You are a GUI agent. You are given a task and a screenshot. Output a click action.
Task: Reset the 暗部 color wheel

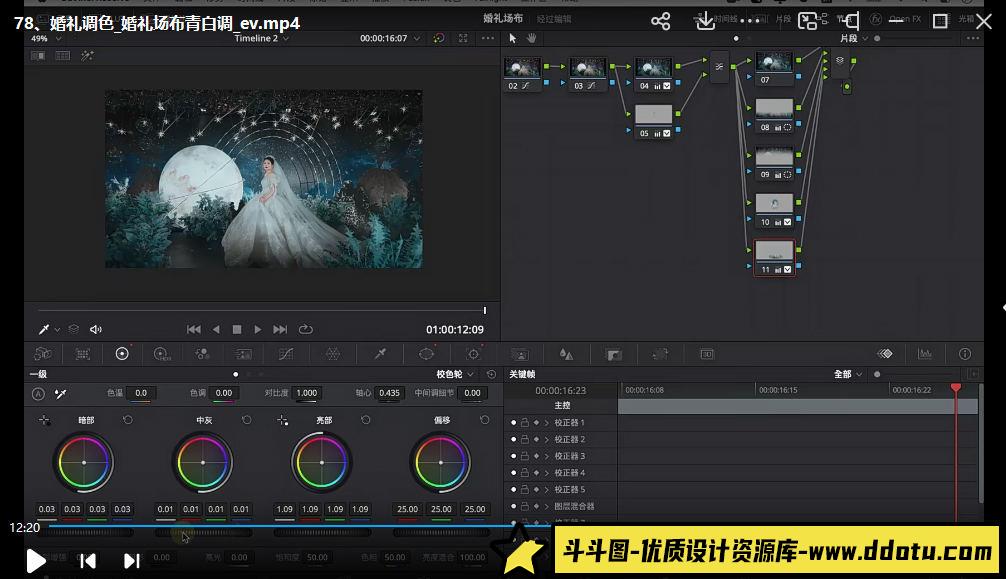(128, 420)
